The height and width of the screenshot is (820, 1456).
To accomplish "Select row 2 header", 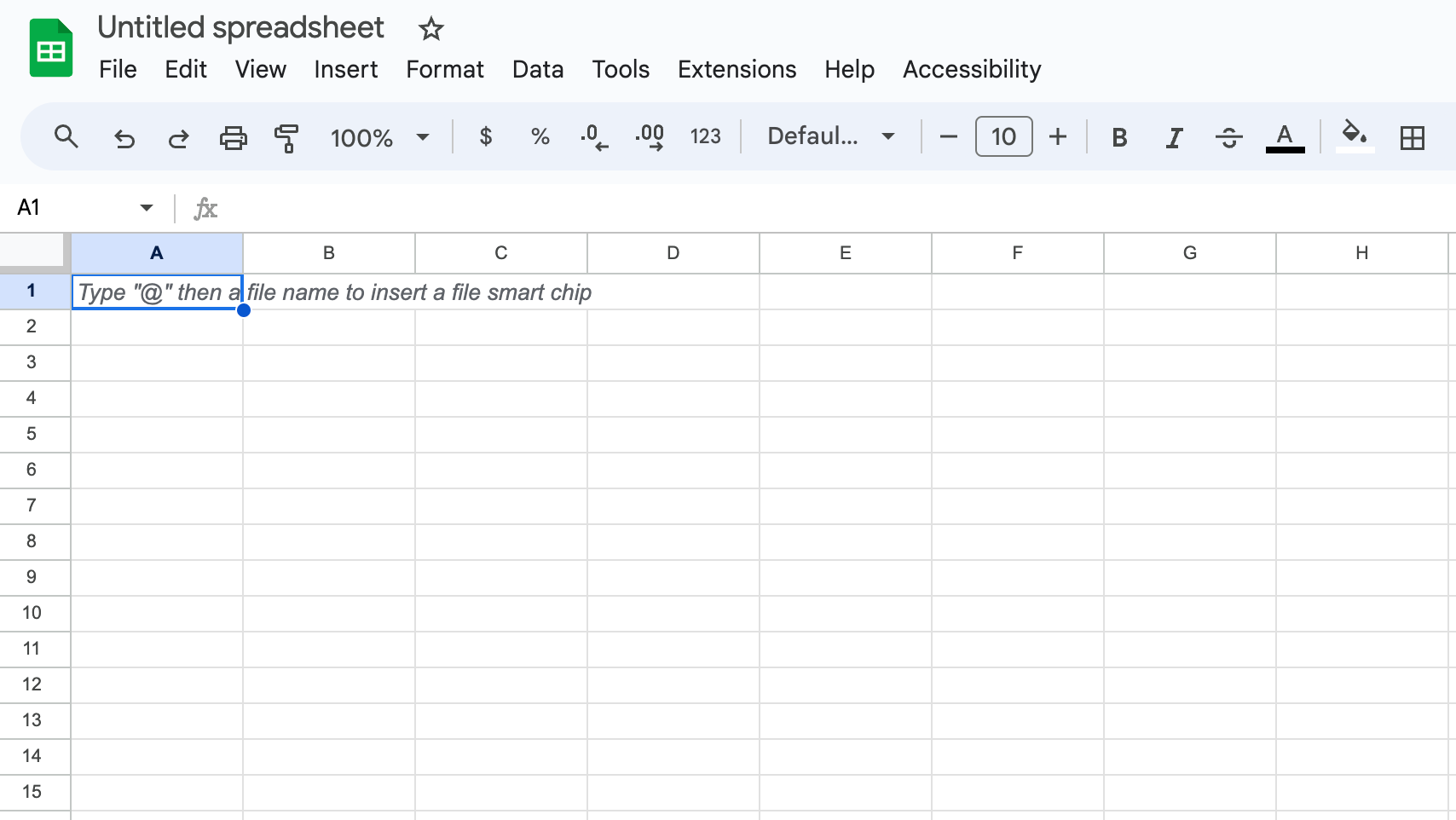I will [34, 327].
